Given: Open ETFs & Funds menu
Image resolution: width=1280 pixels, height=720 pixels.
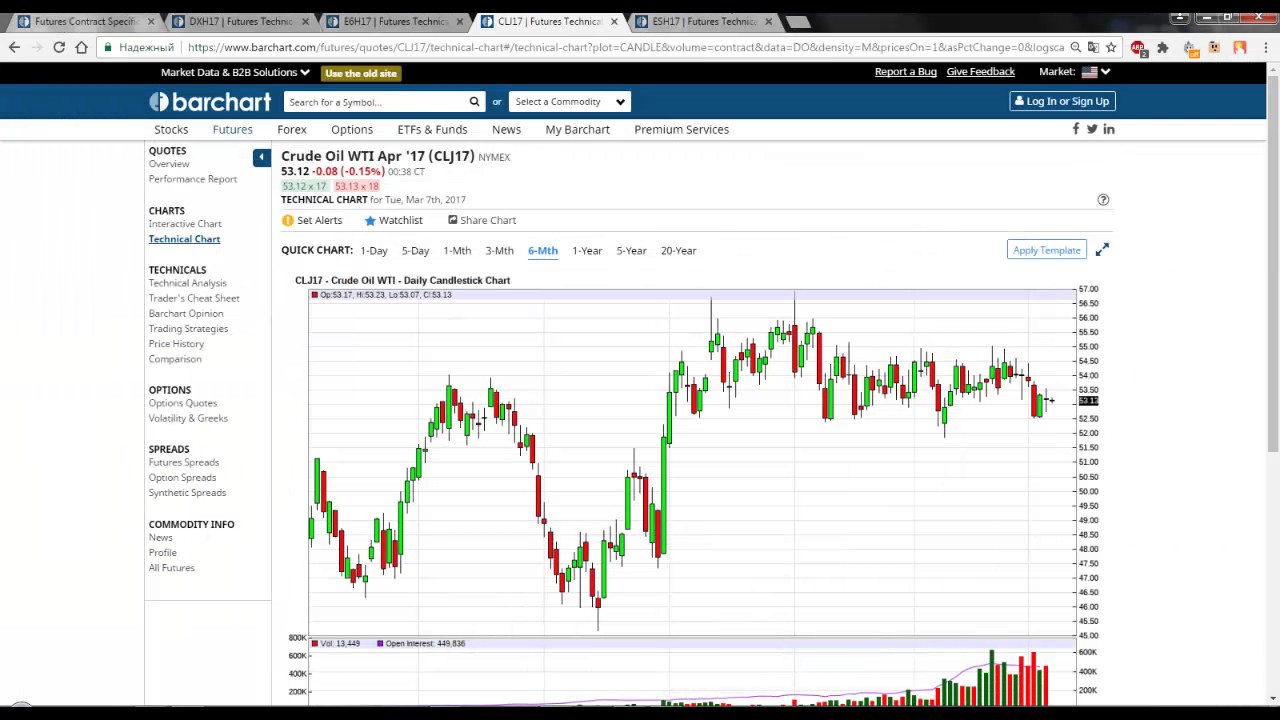Looking at the screenshot, I should pos(432,129).
